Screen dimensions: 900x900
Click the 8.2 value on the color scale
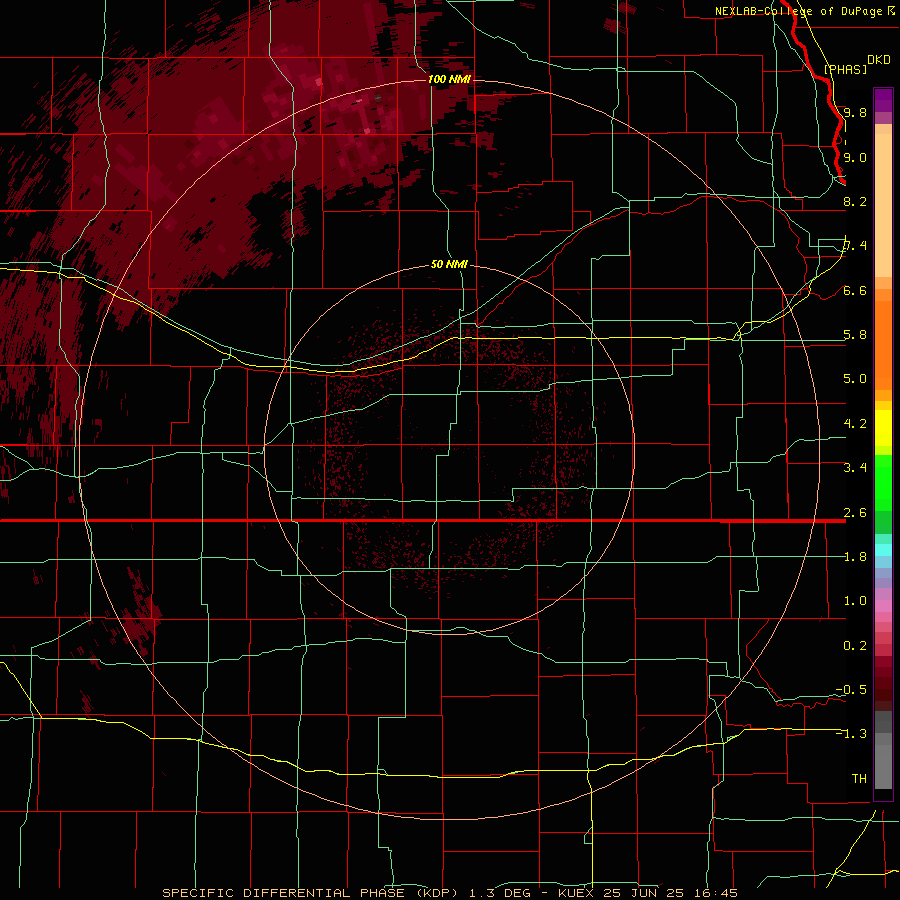tap(855, 201)
